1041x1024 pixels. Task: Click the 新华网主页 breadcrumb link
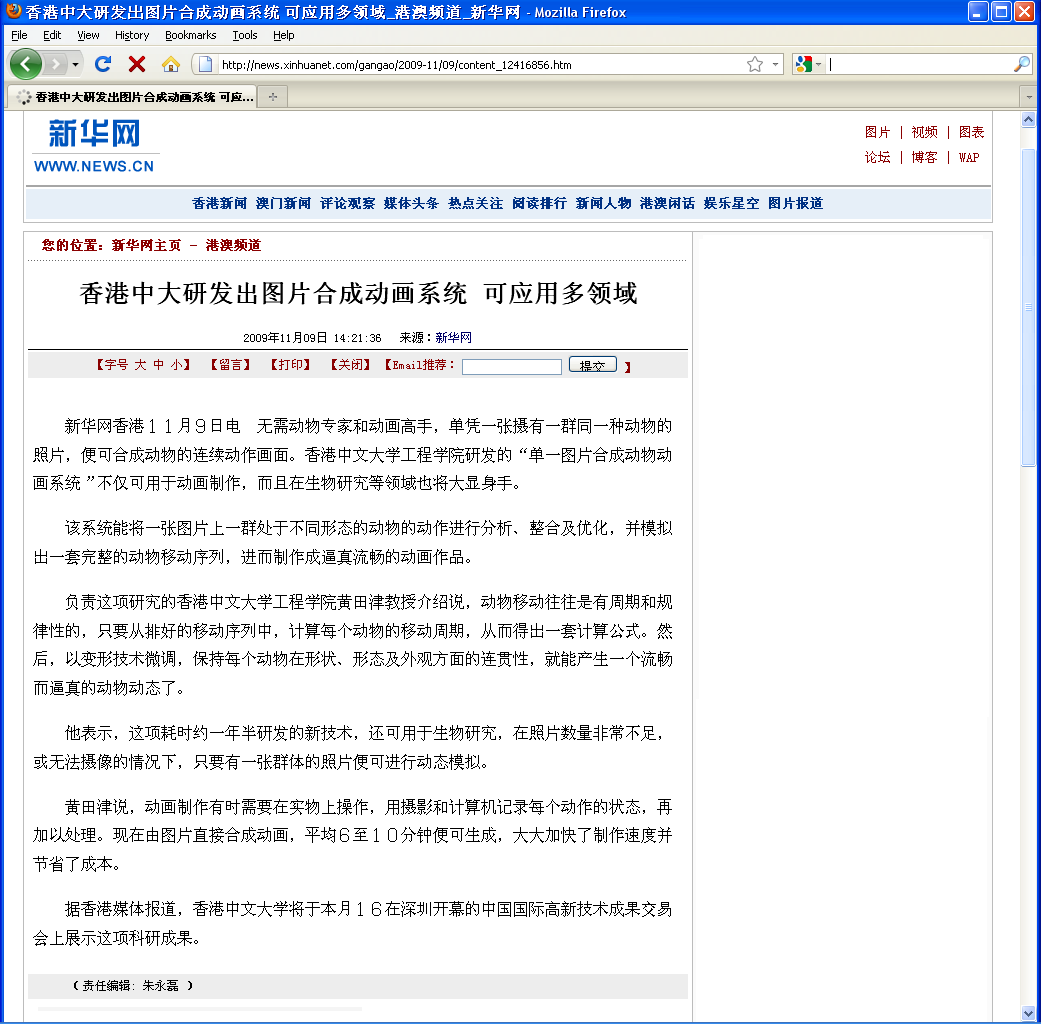click(x=146, y=246)
